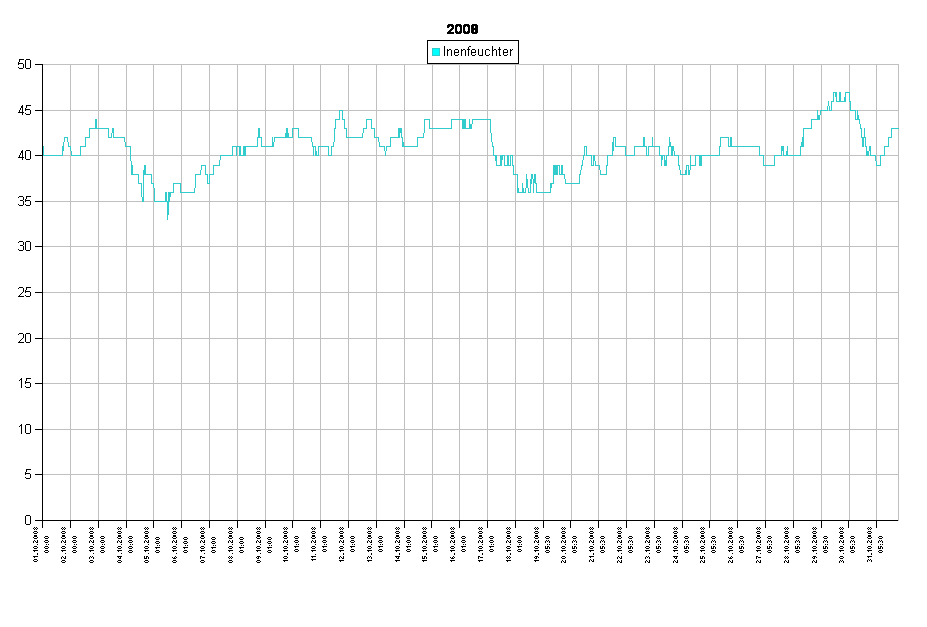This screenshot has height=627, width=927.
Task: Click the bottom-left corner of the plot area
Action: click(x=43, y=519)
